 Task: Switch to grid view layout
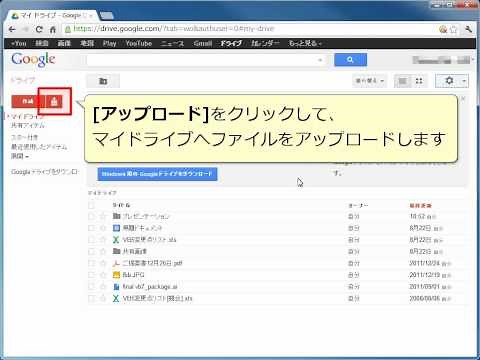pos(419,81)
